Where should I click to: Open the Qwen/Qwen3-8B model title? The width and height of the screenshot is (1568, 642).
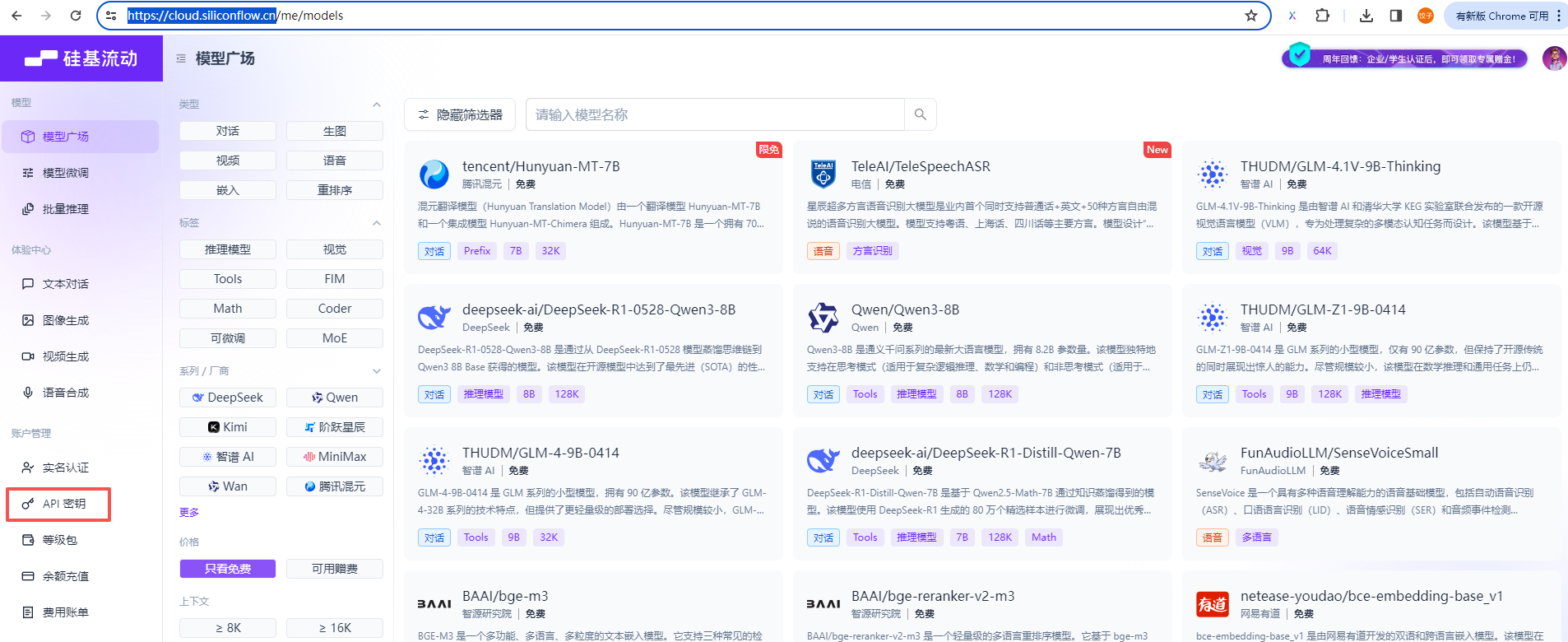point(905,309)
